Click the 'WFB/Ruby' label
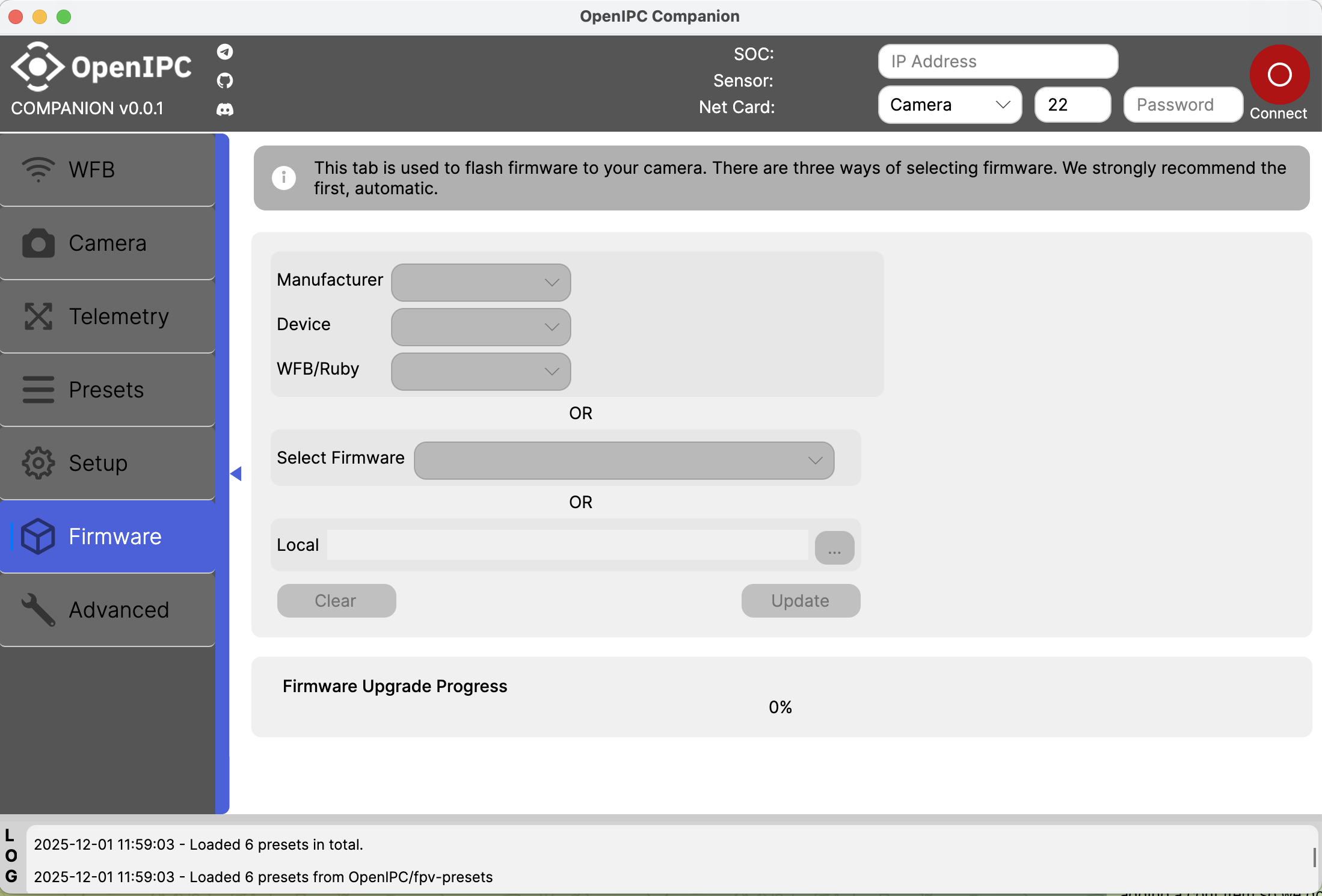This screenshot has width=1322, height=896. 318,369
